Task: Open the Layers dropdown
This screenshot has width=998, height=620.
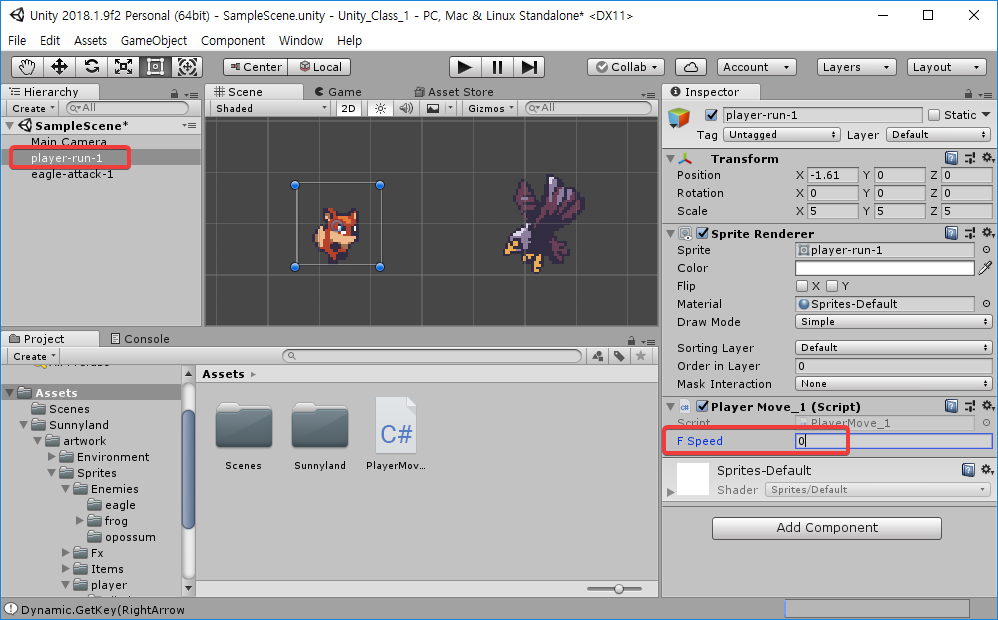Action: tap(856, 67)
